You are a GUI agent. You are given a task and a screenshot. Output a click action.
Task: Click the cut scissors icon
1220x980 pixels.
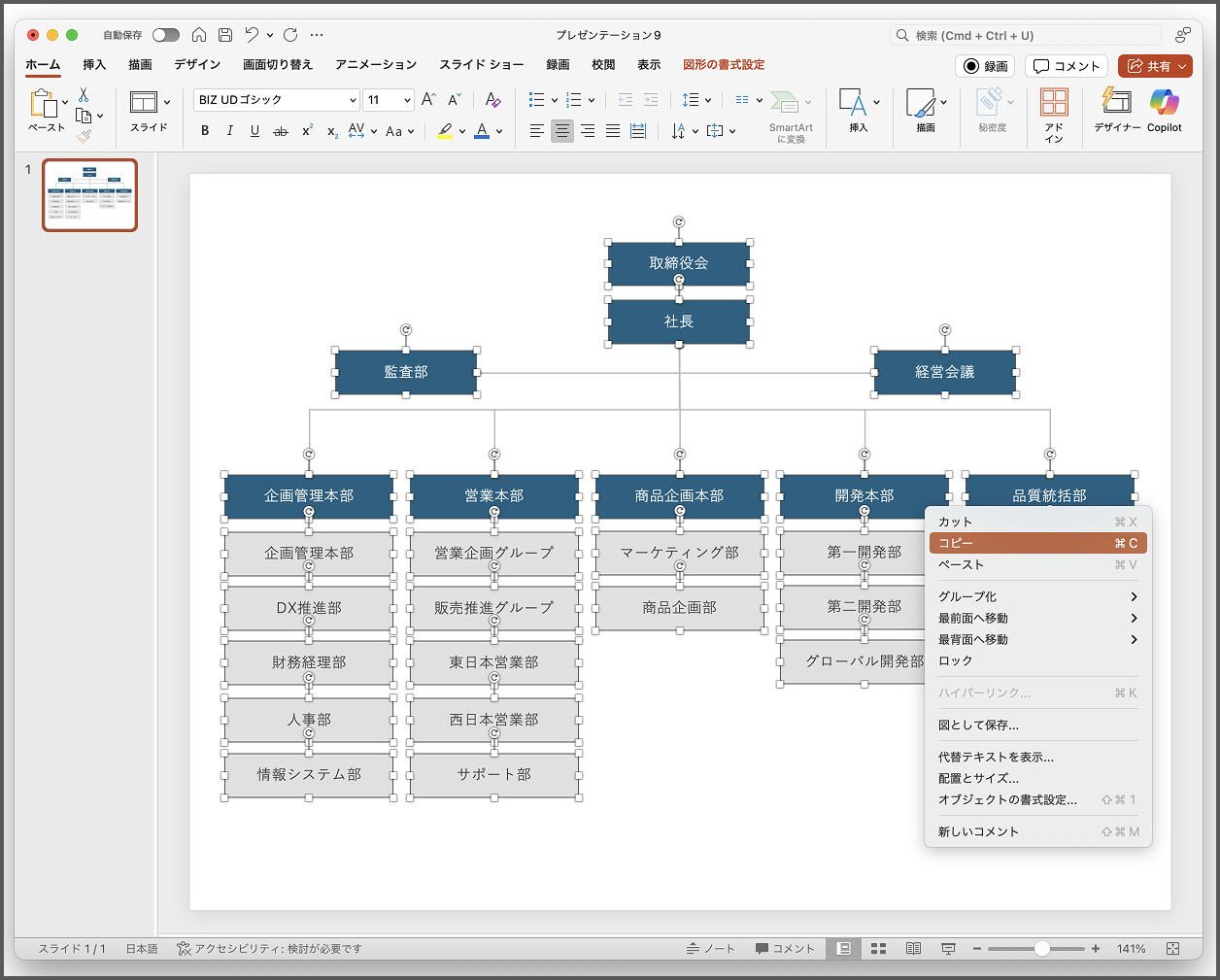click(x=84, y=95)
